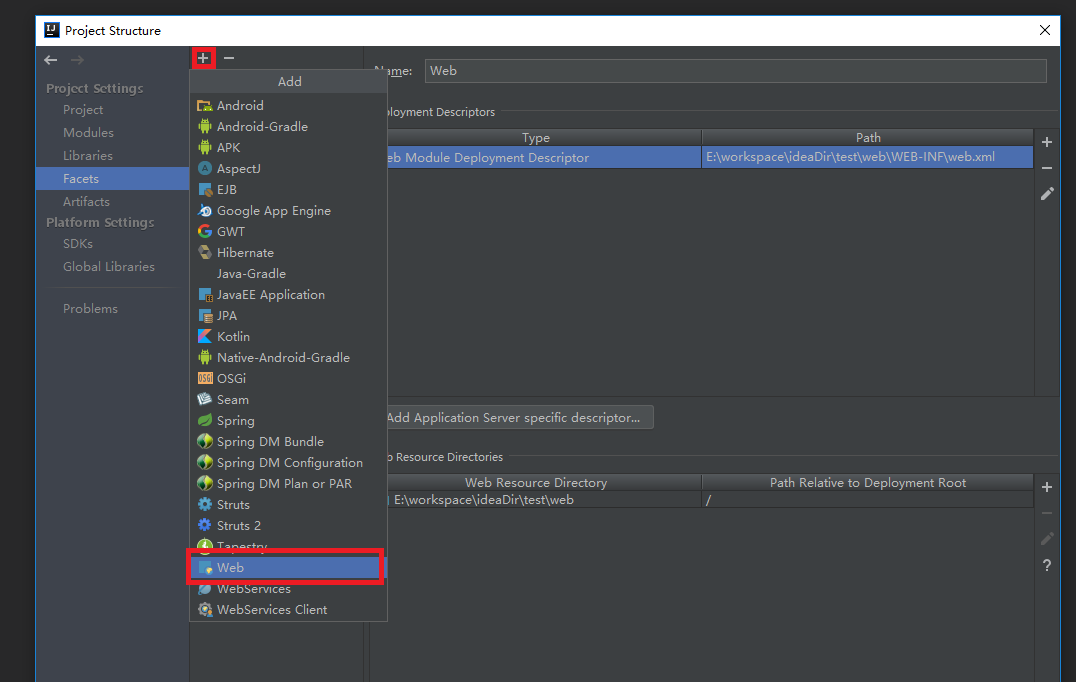Remove the selected deployment descriptor
The height and width of the screenshot is (682, 1076).
tap(1046, 168)
